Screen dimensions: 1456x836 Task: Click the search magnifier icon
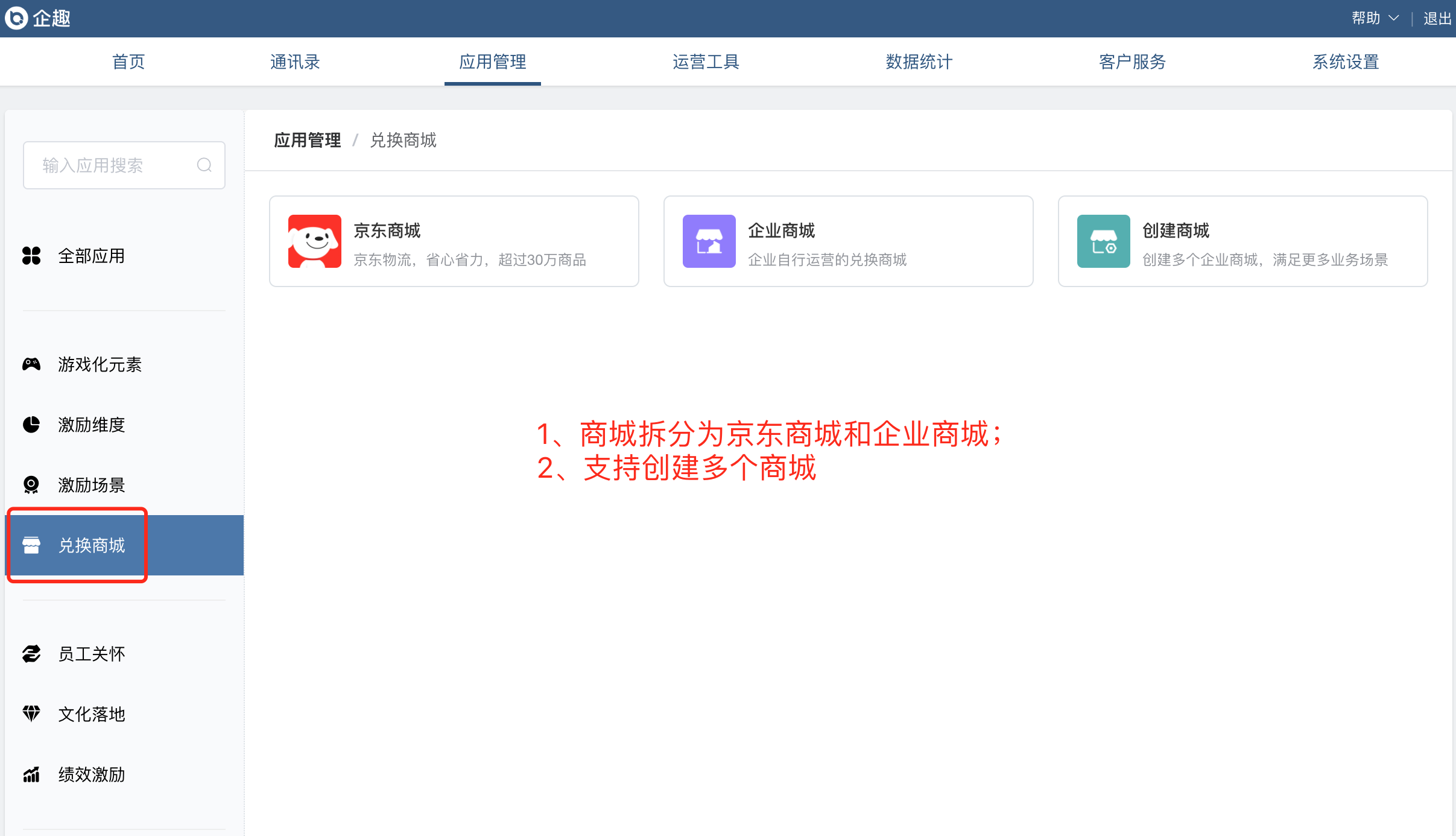tap(204, 165)
